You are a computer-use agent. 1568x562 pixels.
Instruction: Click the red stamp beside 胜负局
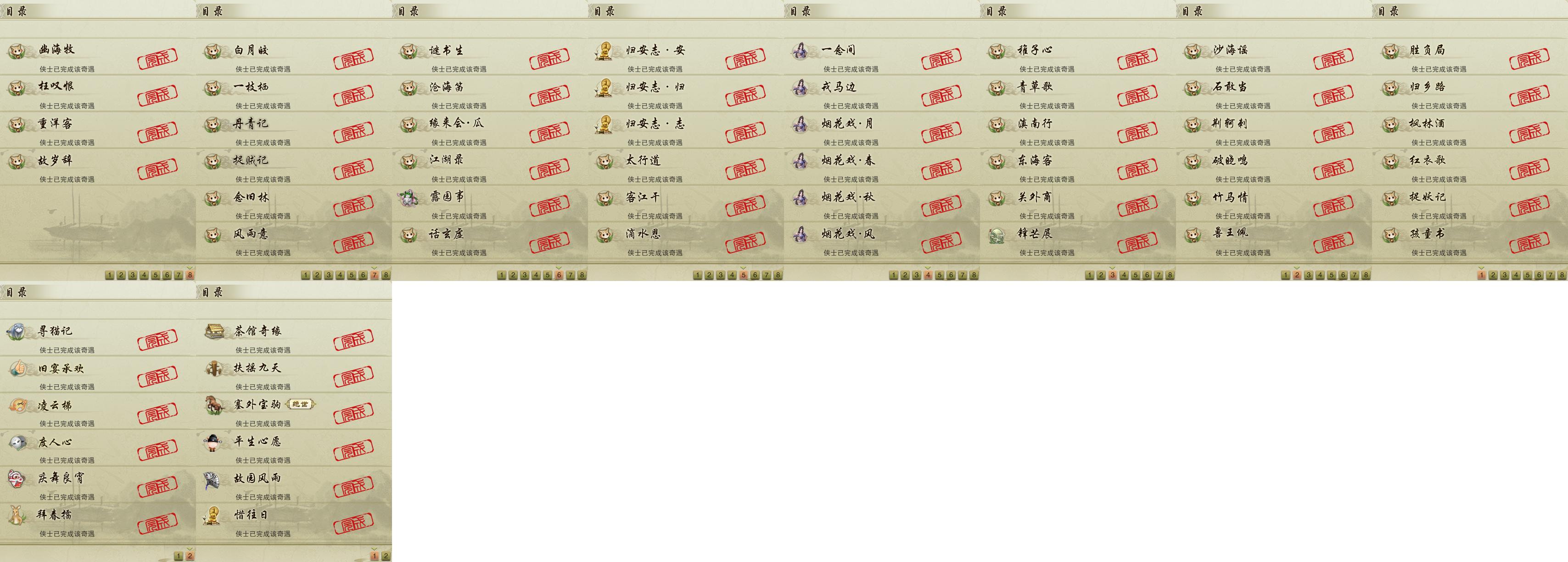click(x=1529, y=58)
